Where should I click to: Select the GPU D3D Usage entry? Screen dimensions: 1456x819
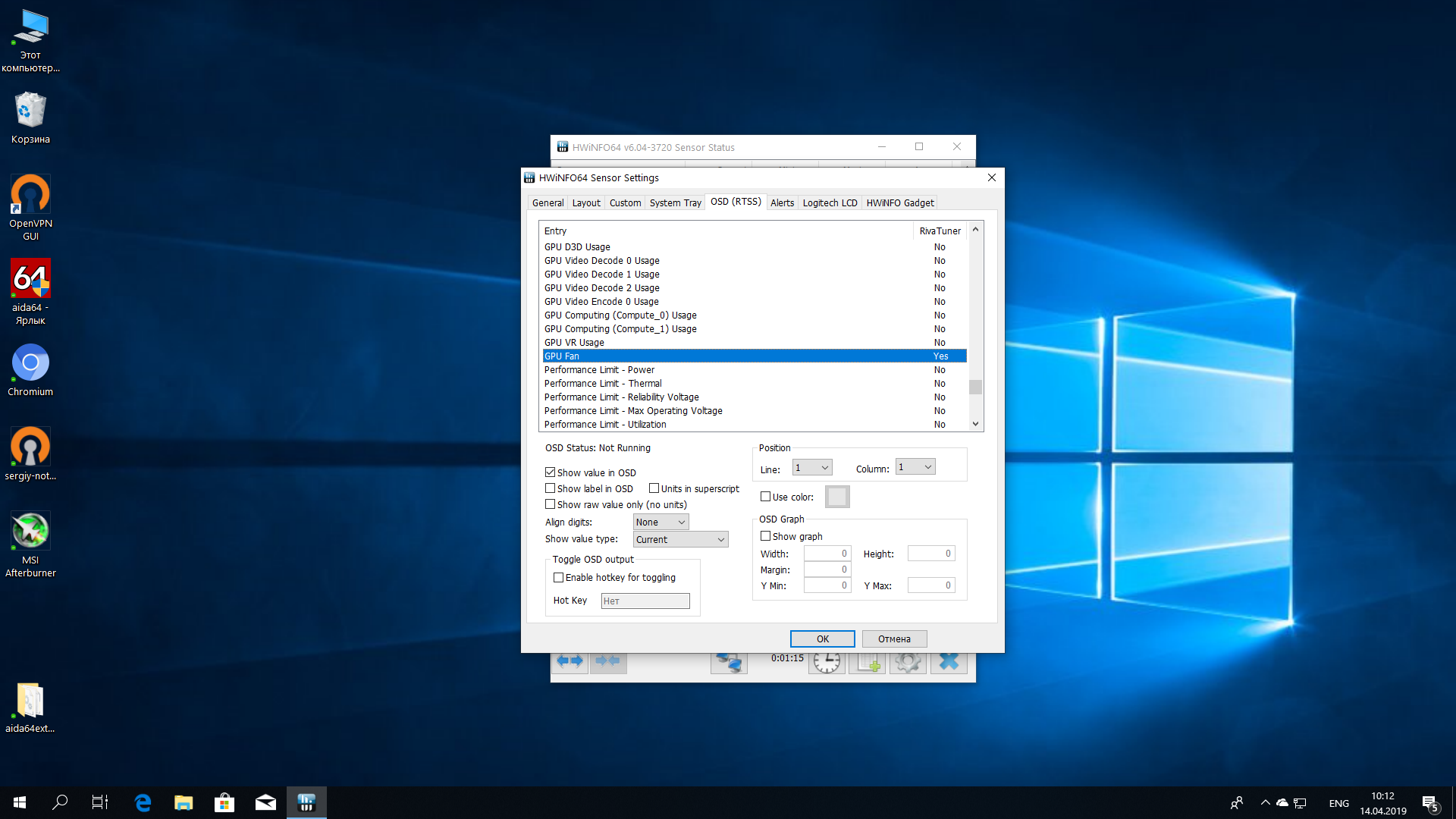(x=755, y=247)
